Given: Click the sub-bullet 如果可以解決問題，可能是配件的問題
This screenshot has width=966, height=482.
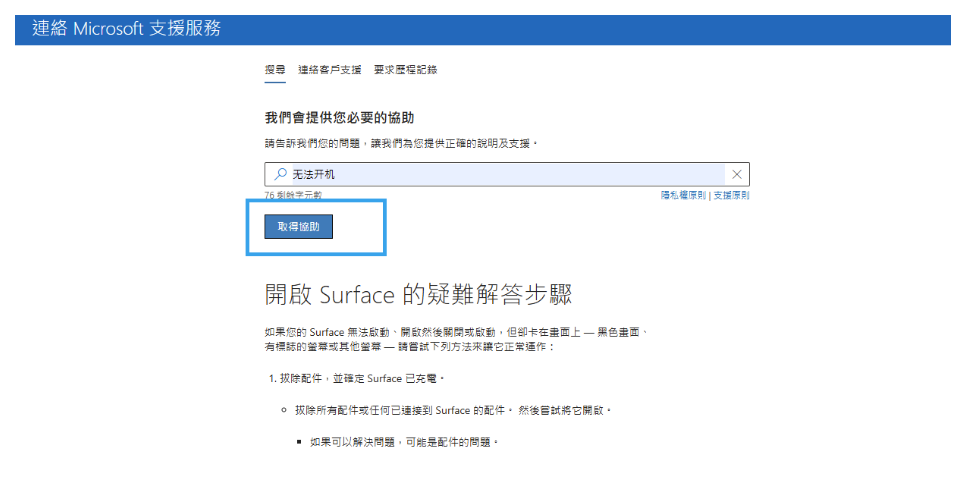Looking at the screenshot, I should tap(404, 442).
